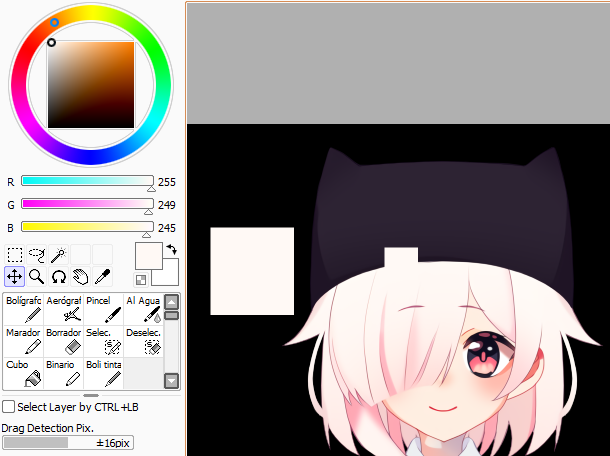This screenshot has width=610, height=456.
Task: Select the Rotate canvas tool
Action: 59,277
